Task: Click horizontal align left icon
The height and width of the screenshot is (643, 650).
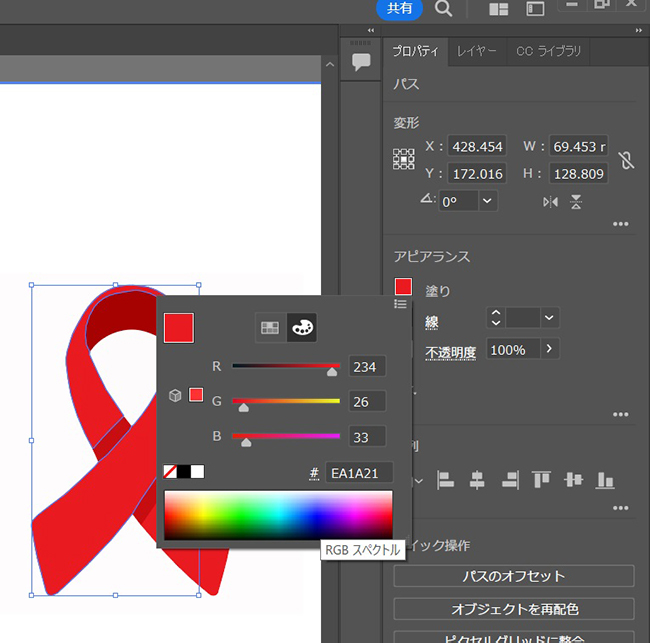Action: click(446, 480)
